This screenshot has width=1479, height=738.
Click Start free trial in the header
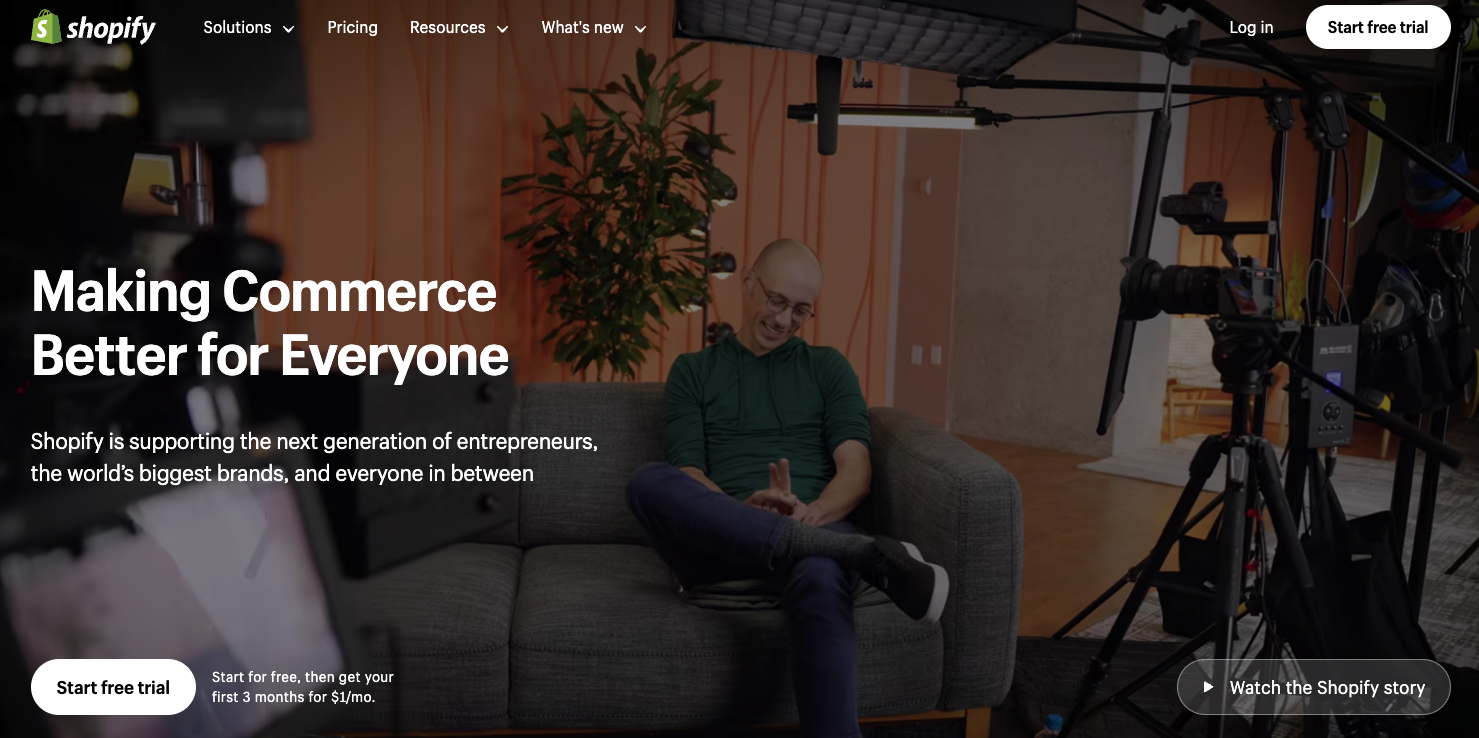pos(1378,27)
